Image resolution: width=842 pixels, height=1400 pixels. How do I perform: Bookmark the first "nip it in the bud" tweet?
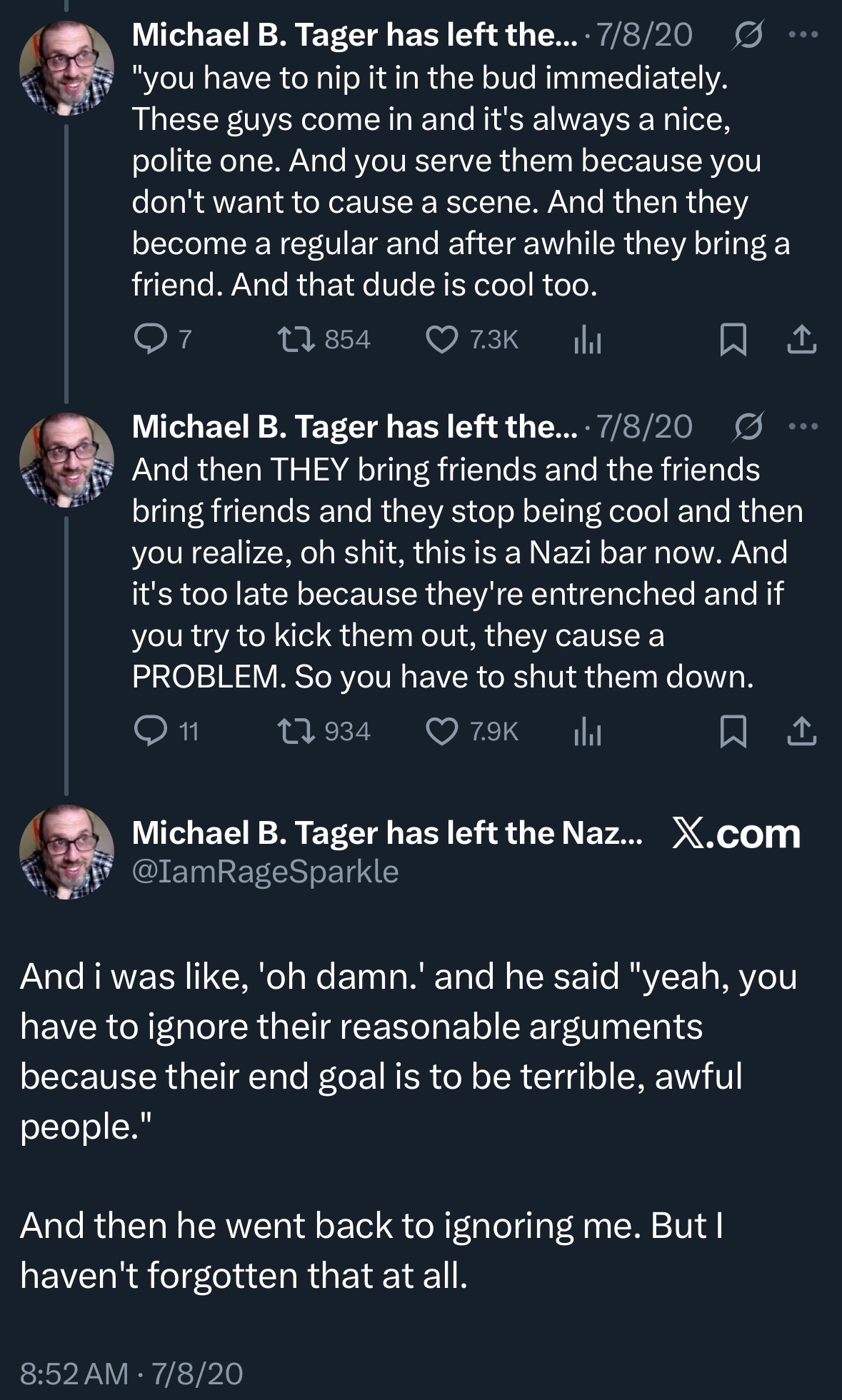click(x=733, y=339)
